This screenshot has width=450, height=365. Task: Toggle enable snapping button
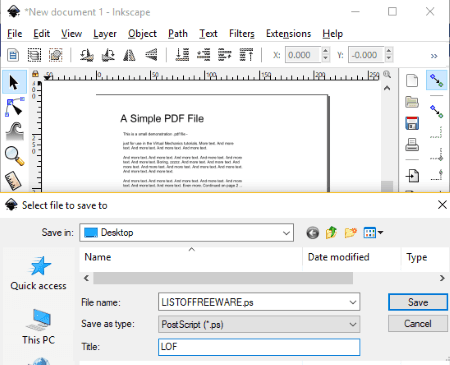436,80
